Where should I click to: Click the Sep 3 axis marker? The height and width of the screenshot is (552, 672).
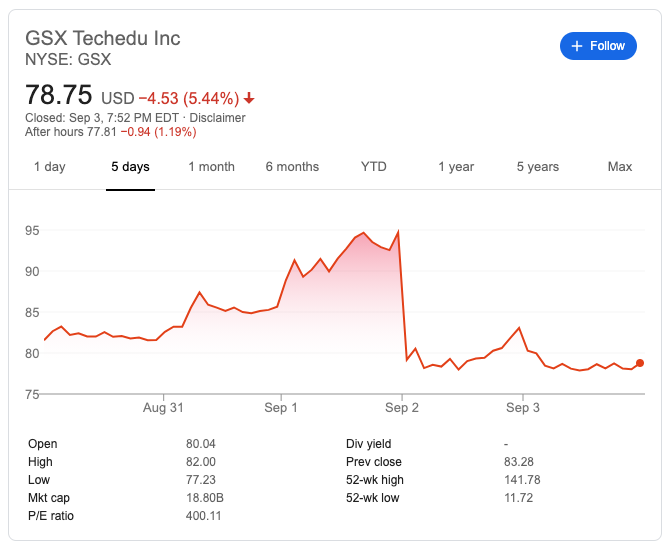523,408
